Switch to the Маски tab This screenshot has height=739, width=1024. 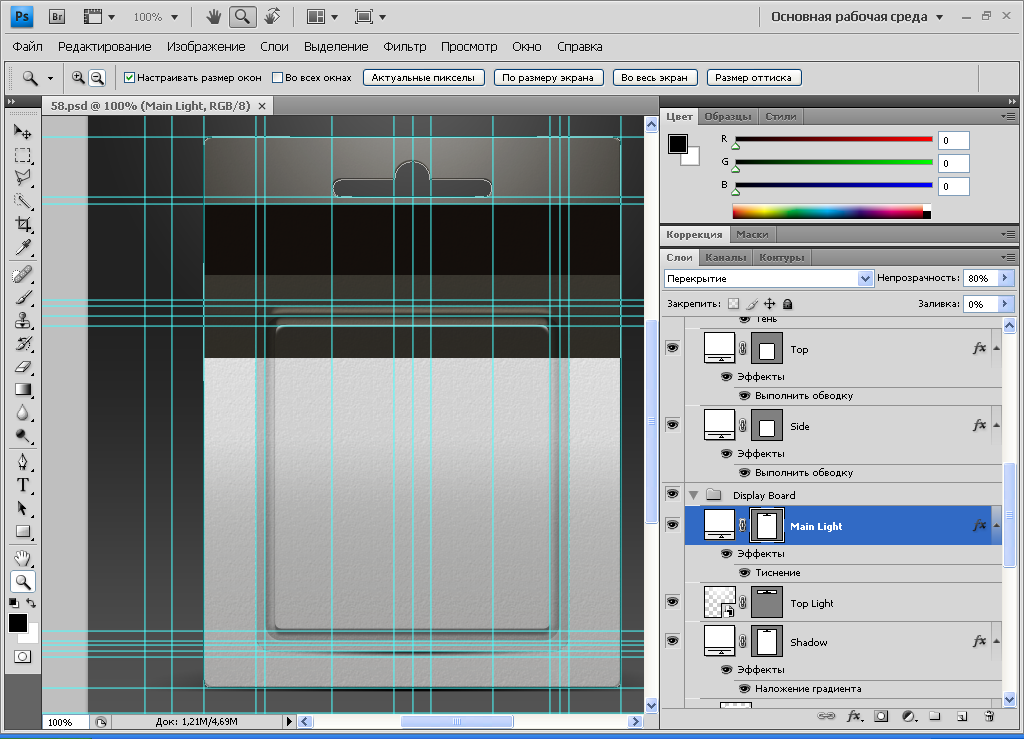click(752, 234)
